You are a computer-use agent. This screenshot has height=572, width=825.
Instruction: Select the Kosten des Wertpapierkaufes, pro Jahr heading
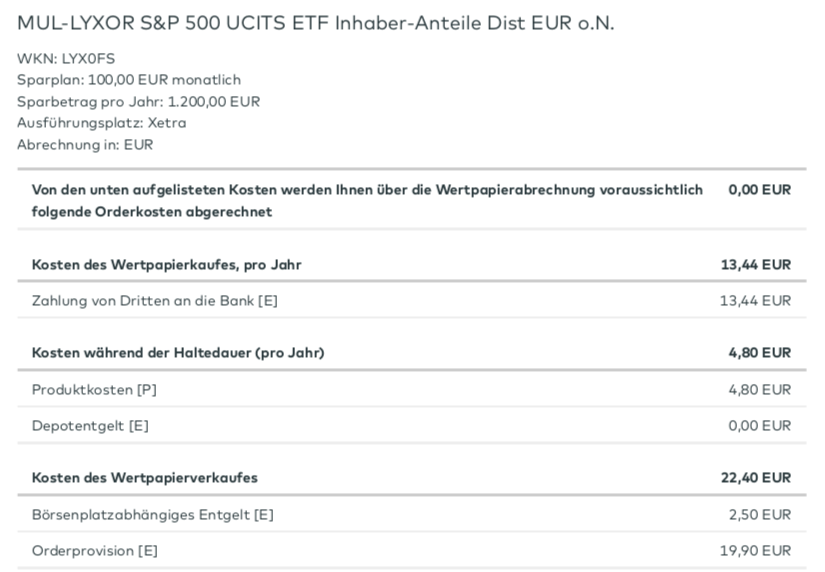[x=167, y=265]
